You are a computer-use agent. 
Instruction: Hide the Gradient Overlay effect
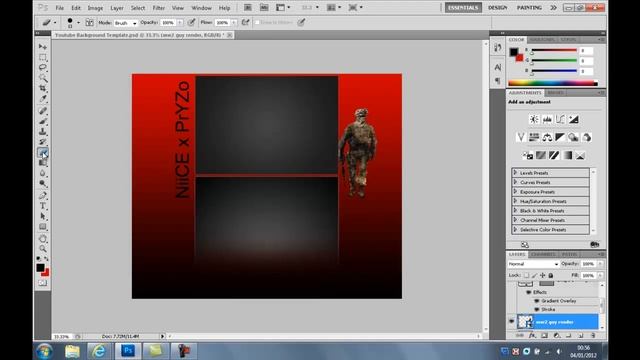(x=537, y=301)
